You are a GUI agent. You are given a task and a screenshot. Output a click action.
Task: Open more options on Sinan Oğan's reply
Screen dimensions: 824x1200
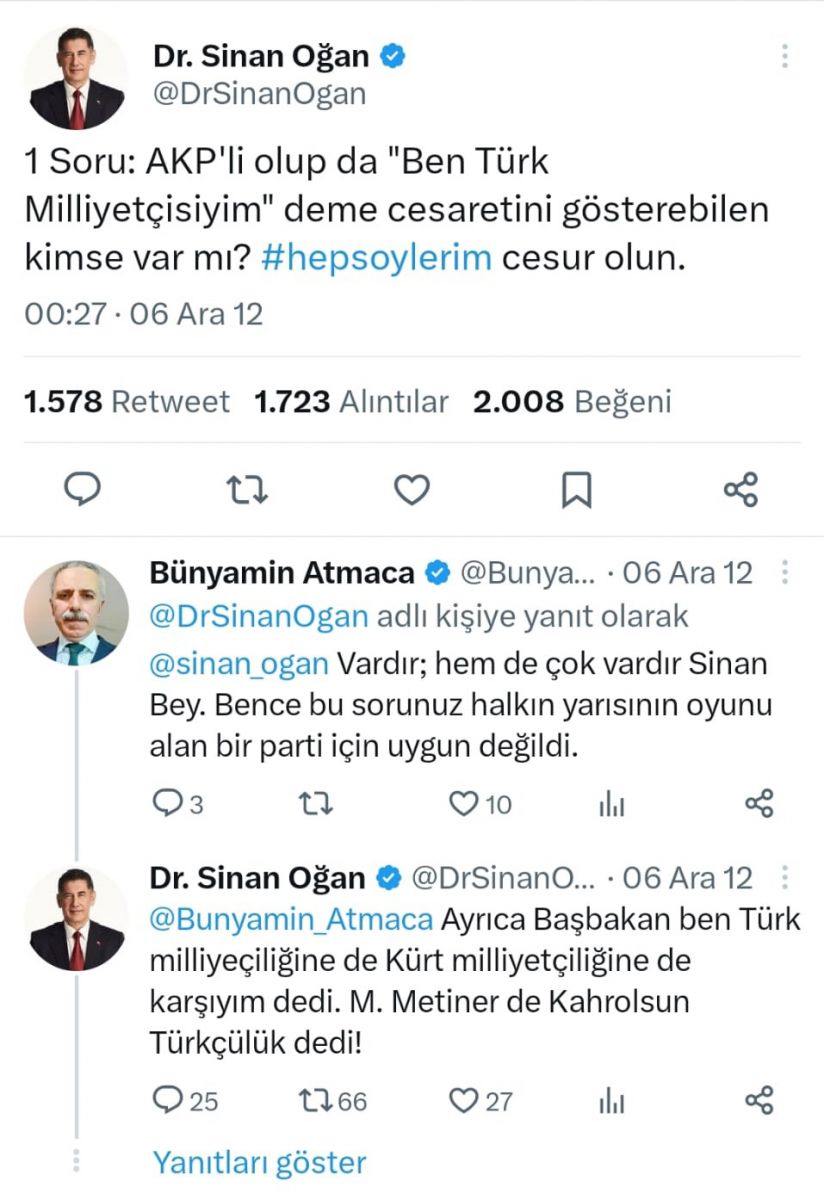[x=786, y=878]
